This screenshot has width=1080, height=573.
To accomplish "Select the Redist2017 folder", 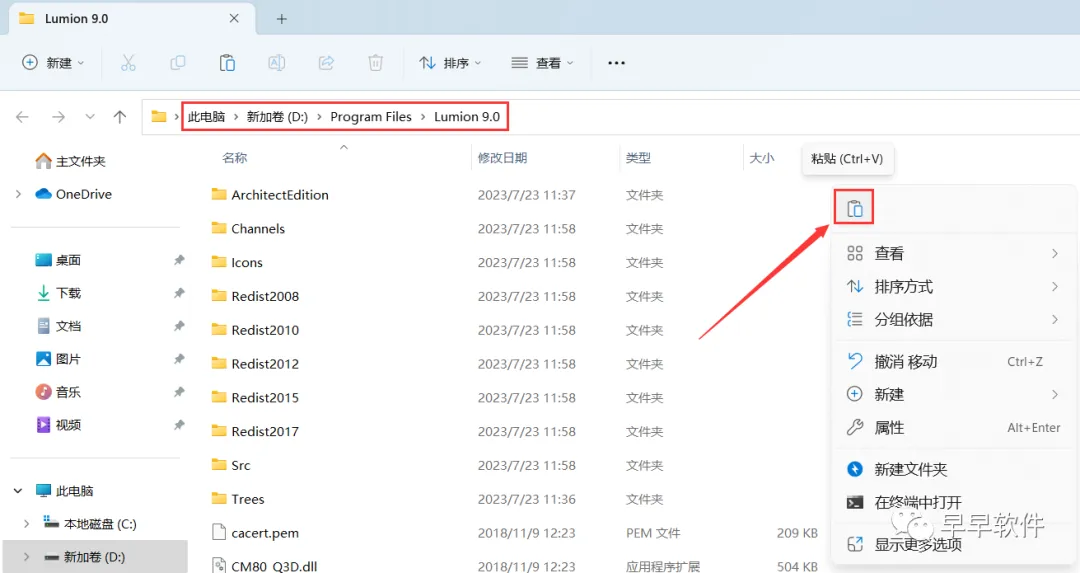I will click(255, 431).
